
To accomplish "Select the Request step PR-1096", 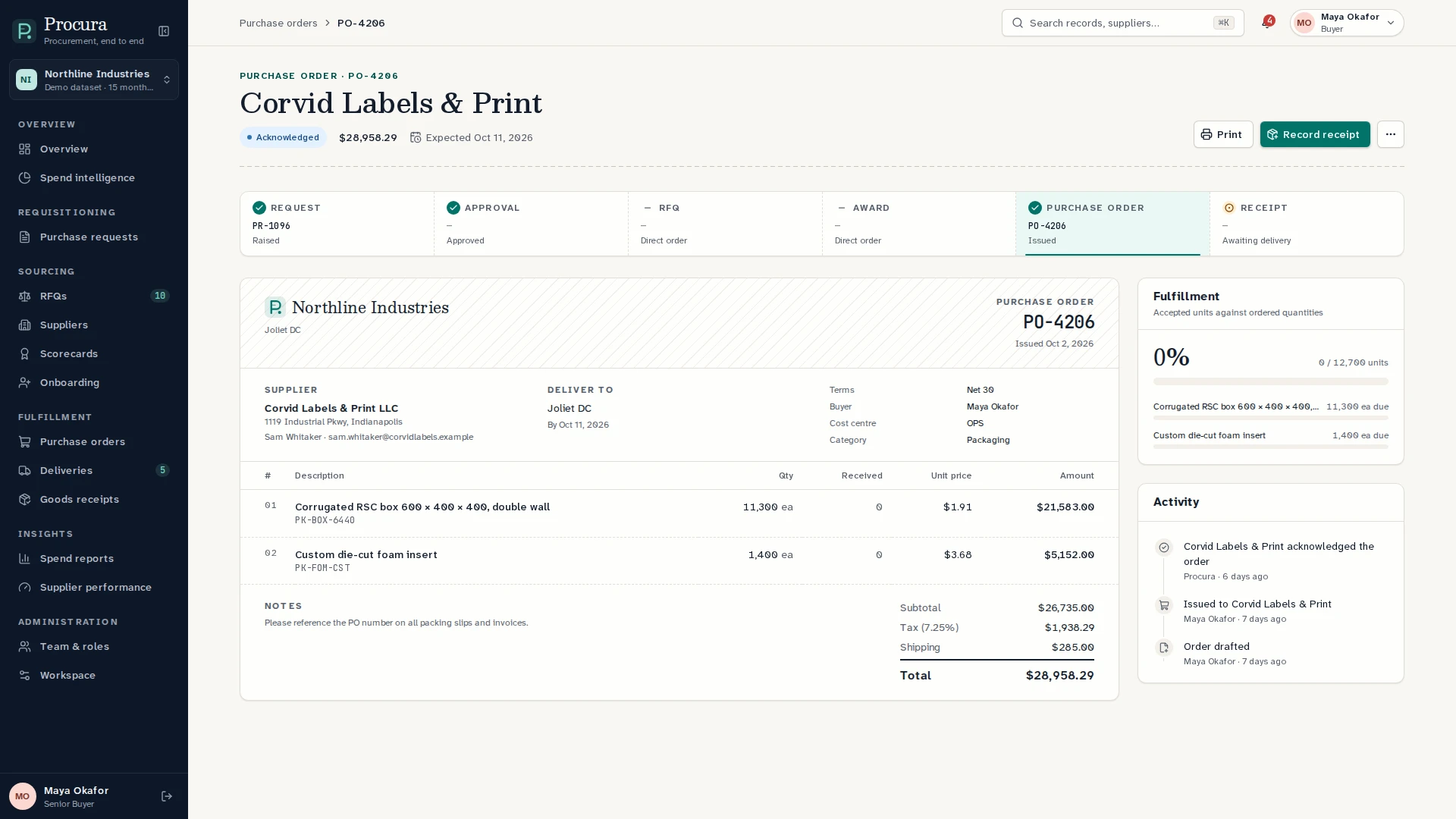I will point(337,224).
